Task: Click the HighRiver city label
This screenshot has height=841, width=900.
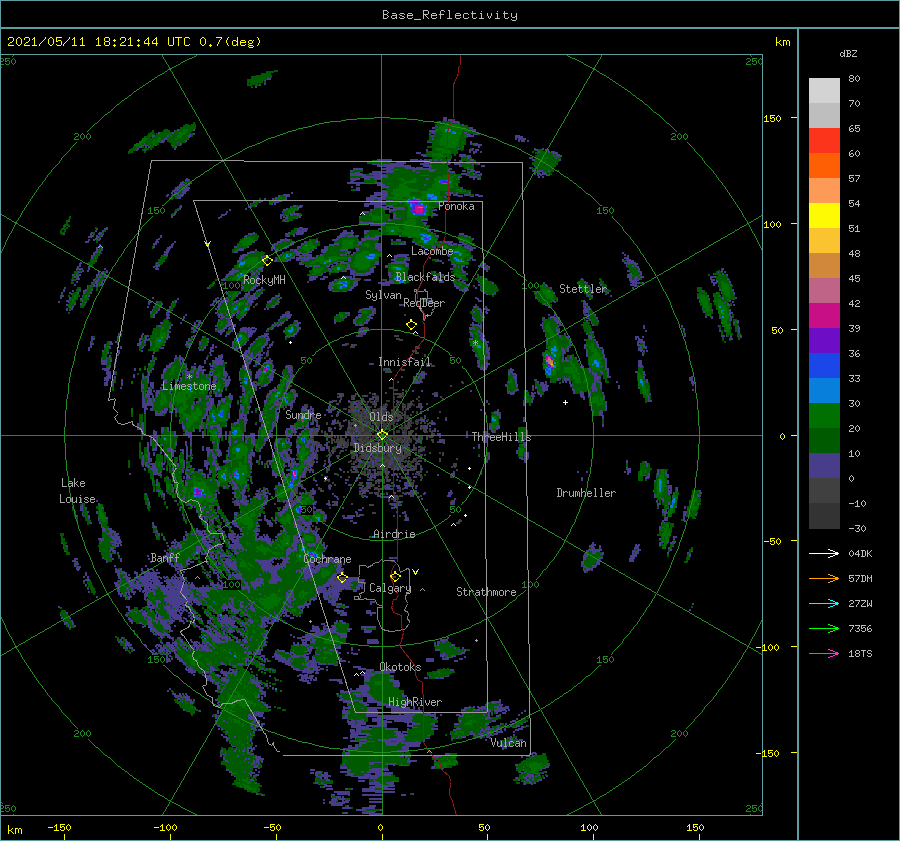Action: tap(415, 702)
